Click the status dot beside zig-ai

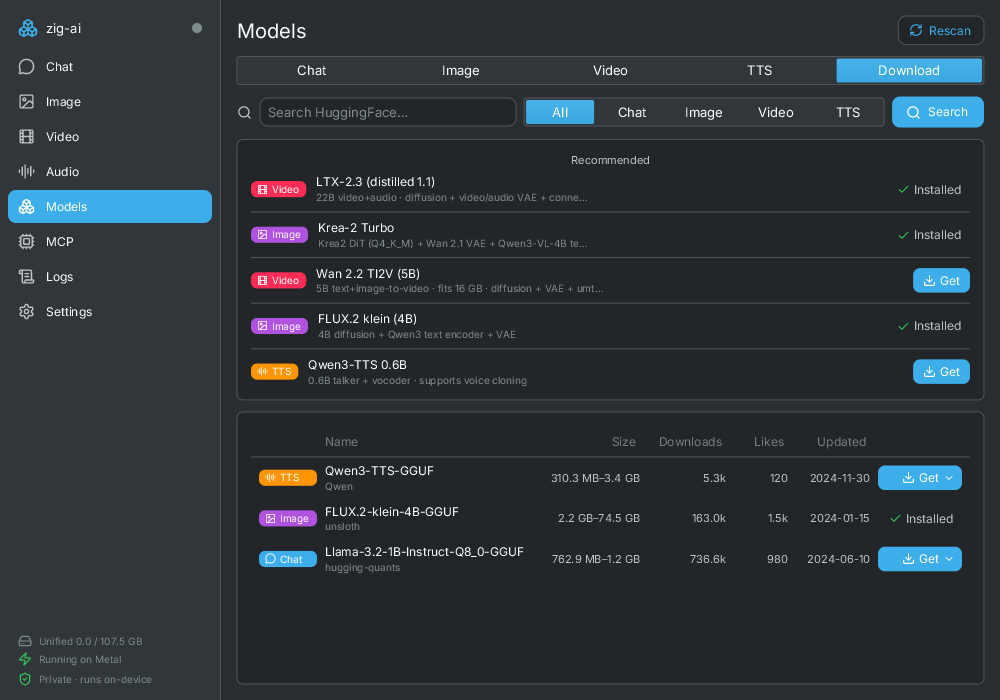197,28
